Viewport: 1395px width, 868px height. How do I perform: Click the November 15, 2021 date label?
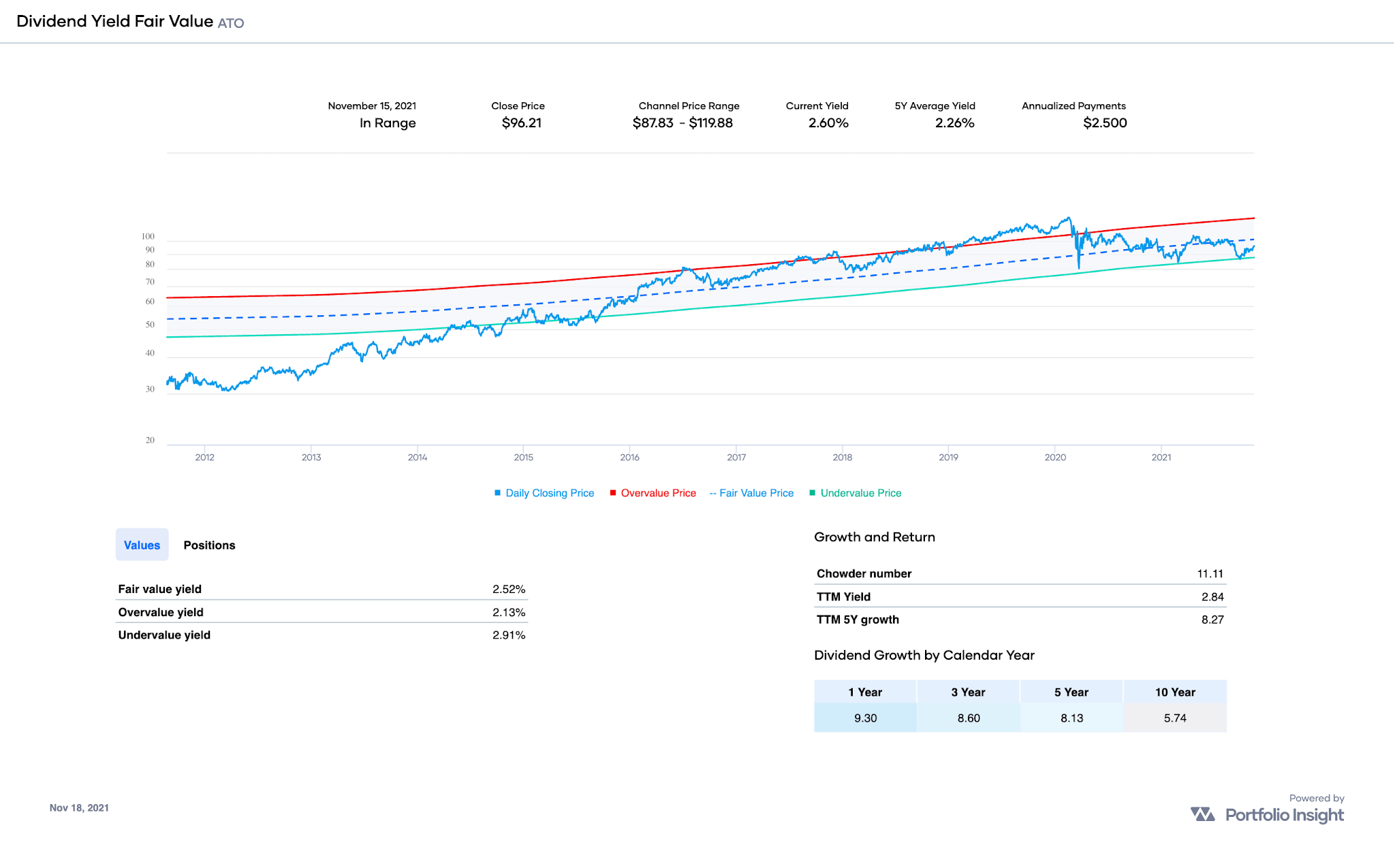coord(372,106)
